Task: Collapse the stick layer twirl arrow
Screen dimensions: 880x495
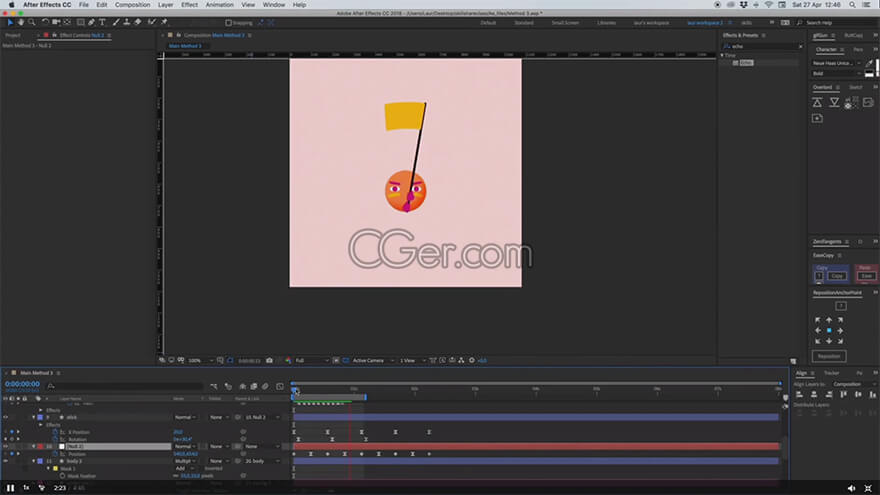Action: click(x=34, y=418)
